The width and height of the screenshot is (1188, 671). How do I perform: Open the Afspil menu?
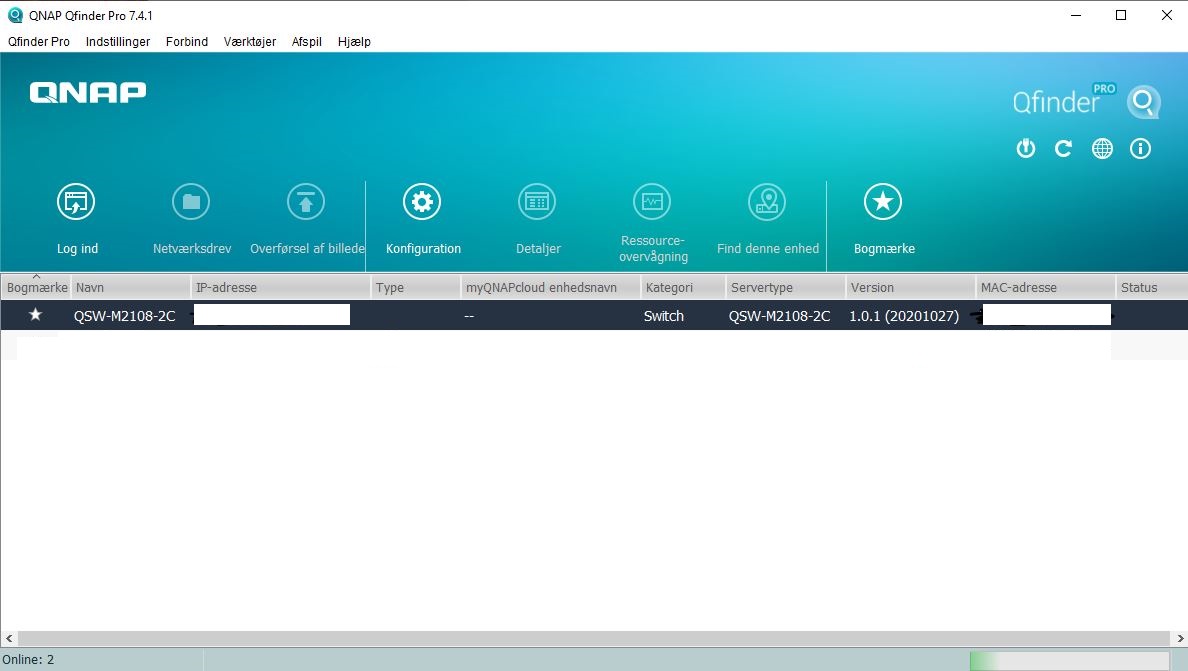pyautogui.click(x=306, y=42)
